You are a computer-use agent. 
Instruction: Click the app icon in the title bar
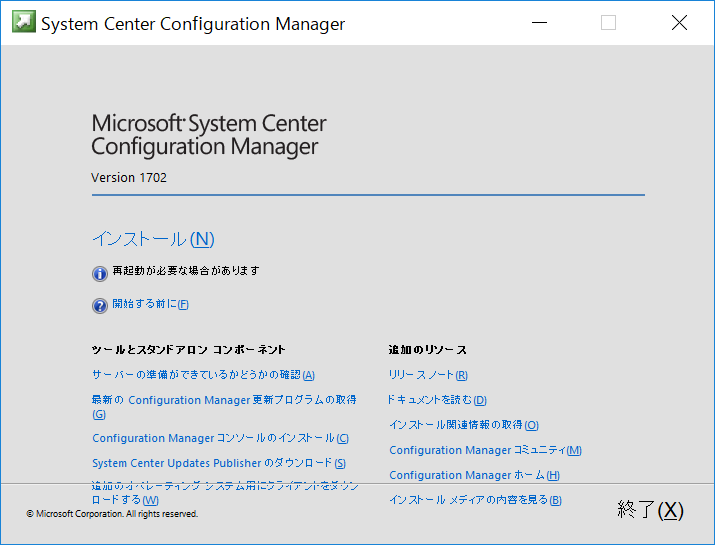coord(24,21)
